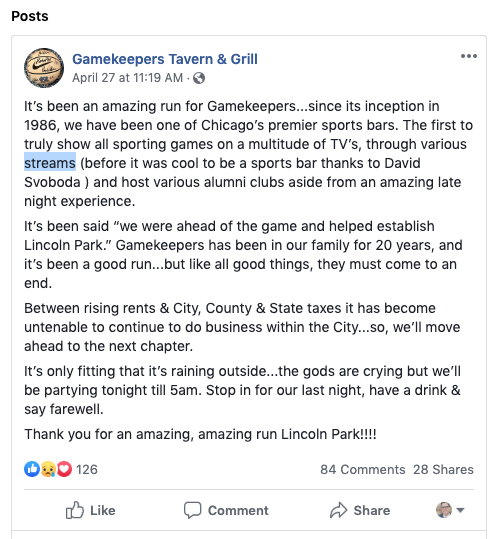Open the 84 Comments link
This screenshot has width=496, height=539.
coord(363,470)
